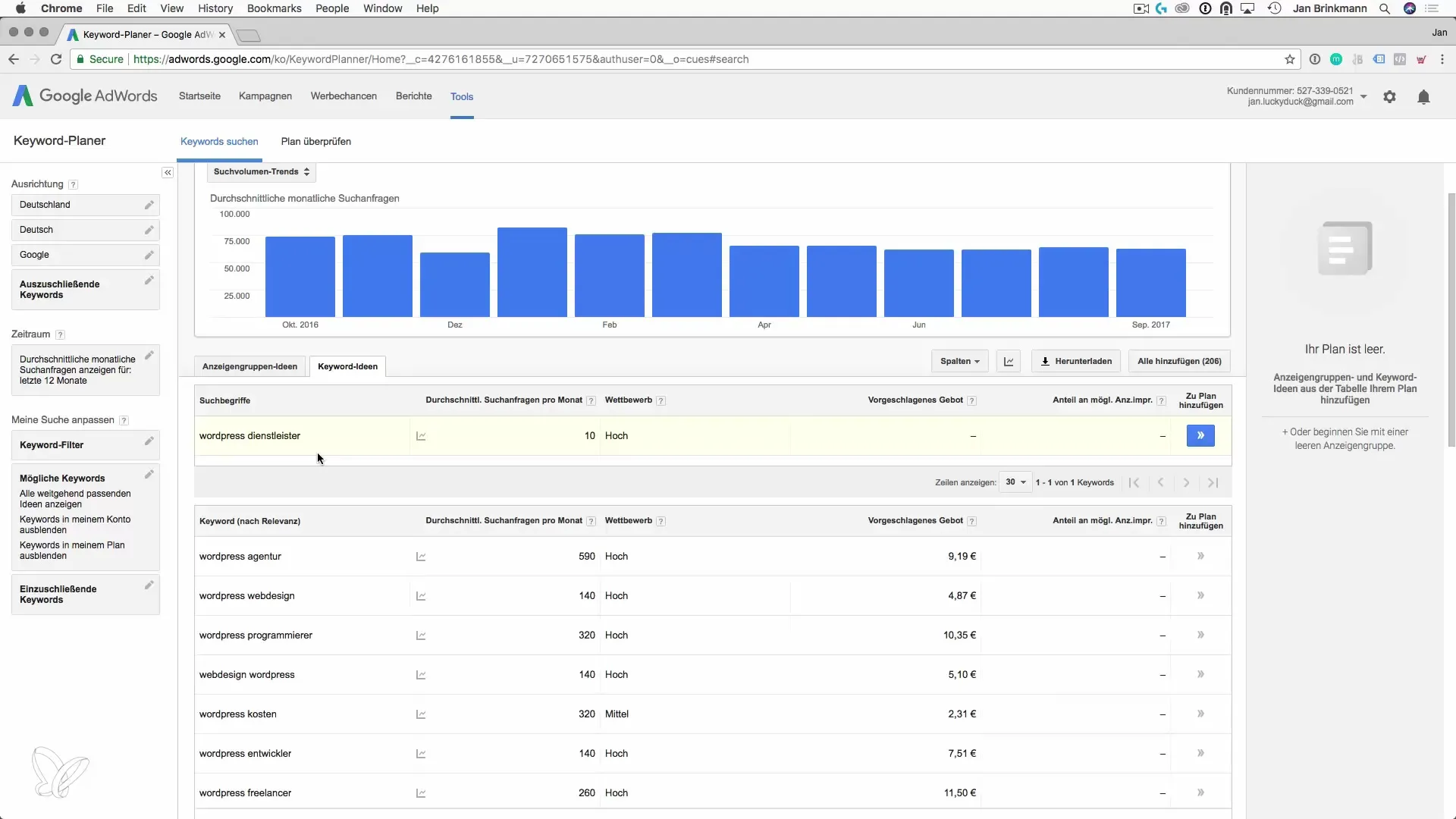Edit Keyword-Filter pencil icon
The image size is (1456, 819).
(x=149, y=441)
